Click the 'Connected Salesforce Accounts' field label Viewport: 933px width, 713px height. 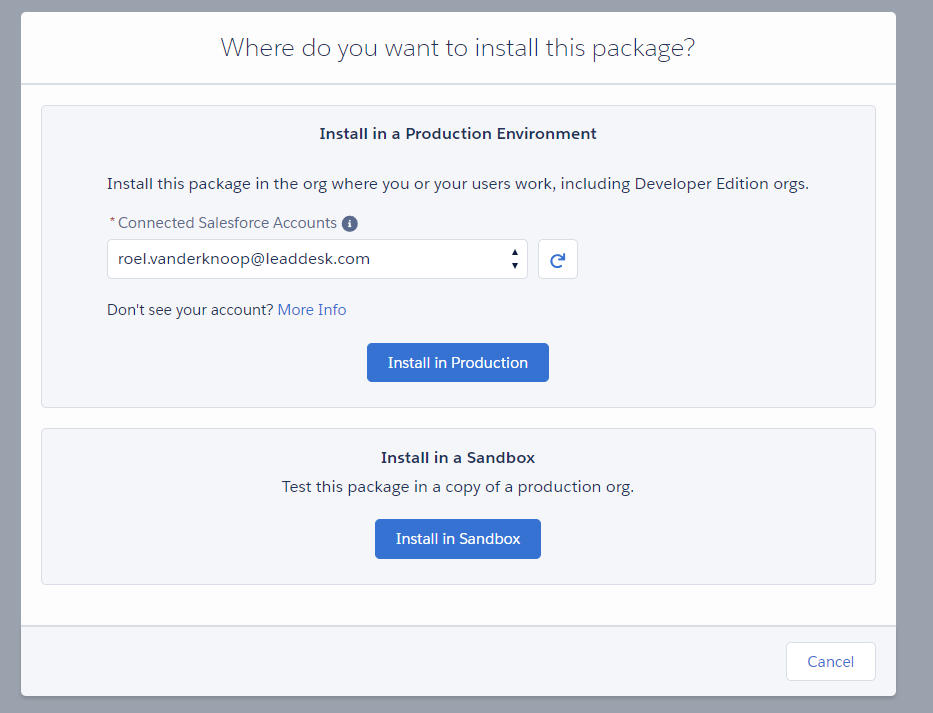(227, 223)
